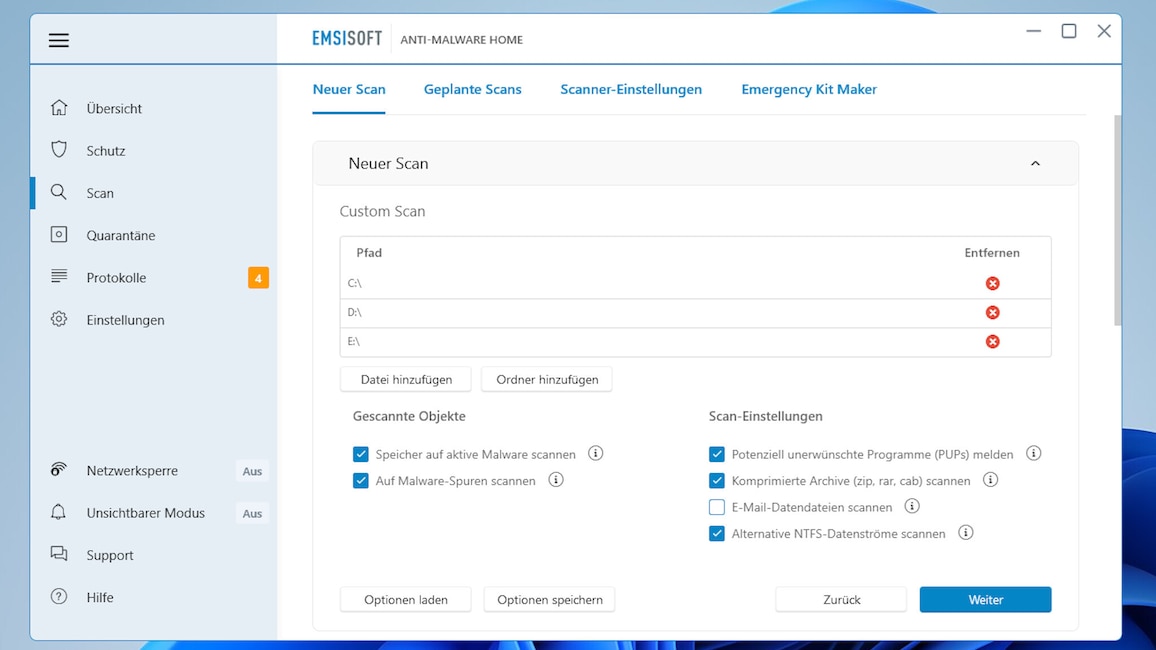
Task: Remove the D:\ path from scan
Action: [992, 312]
